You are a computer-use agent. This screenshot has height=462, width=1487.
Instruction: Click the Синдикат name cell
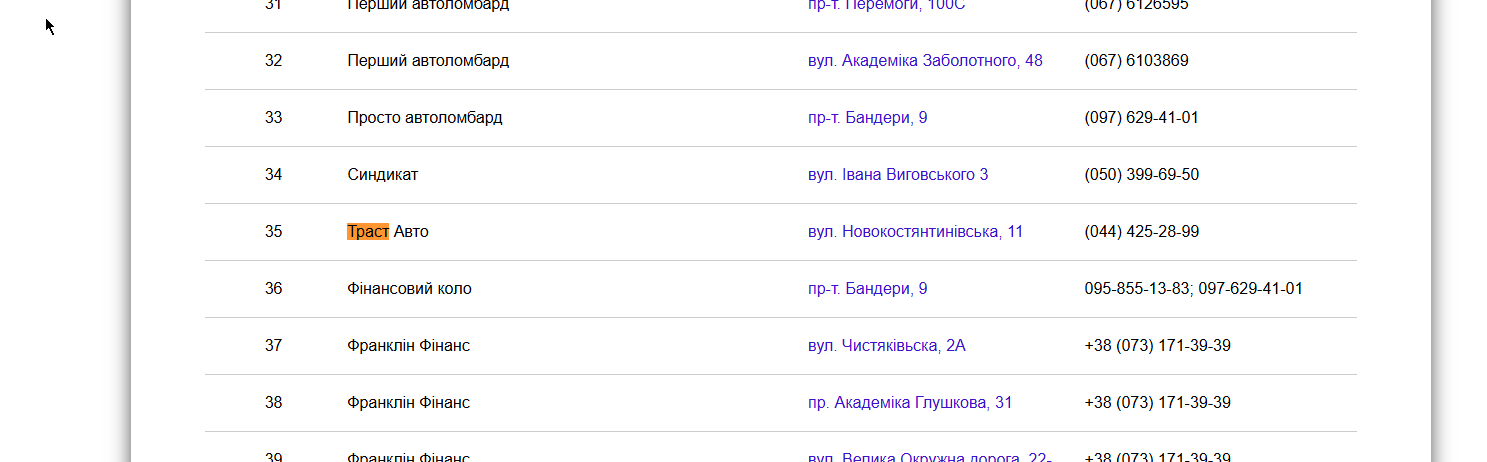(x=383, y=175)
